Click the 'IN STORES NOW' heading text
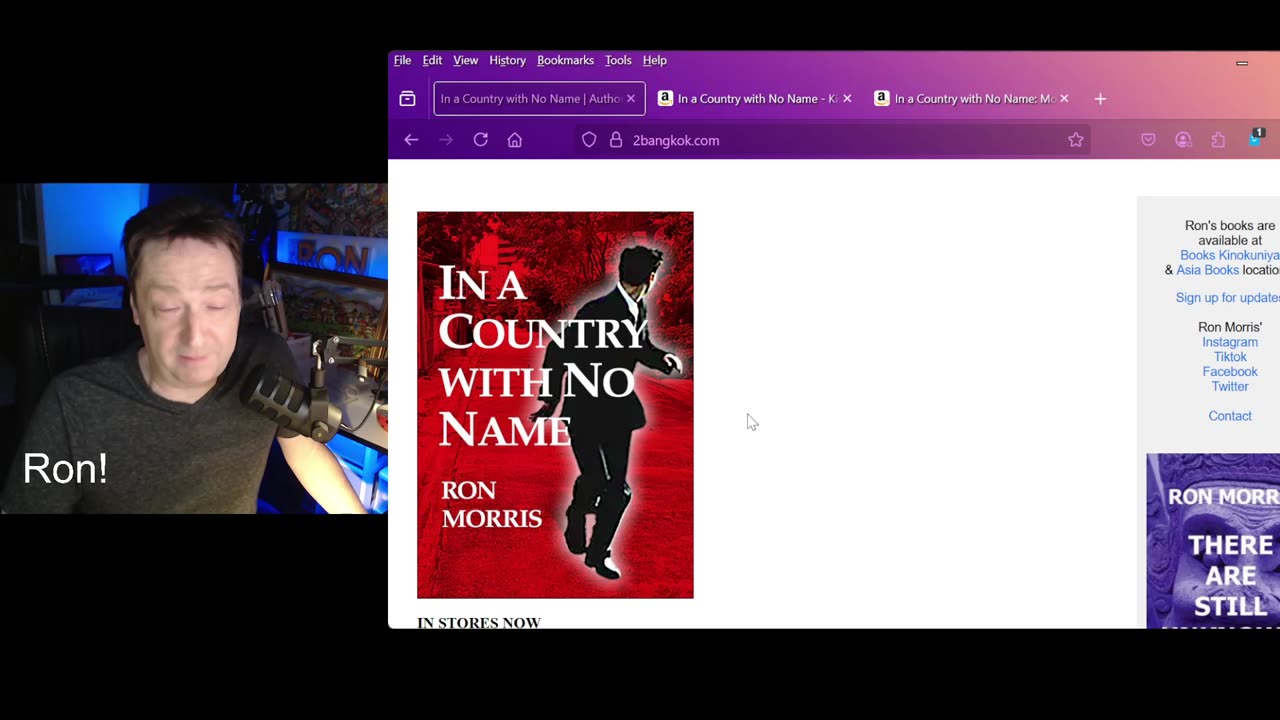 [x=479, y=622]
